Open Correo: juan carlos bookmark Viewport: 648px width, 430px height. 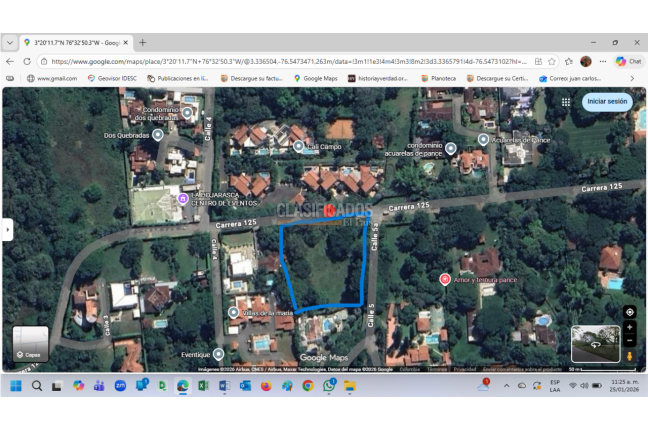click(x=570, y=78)
